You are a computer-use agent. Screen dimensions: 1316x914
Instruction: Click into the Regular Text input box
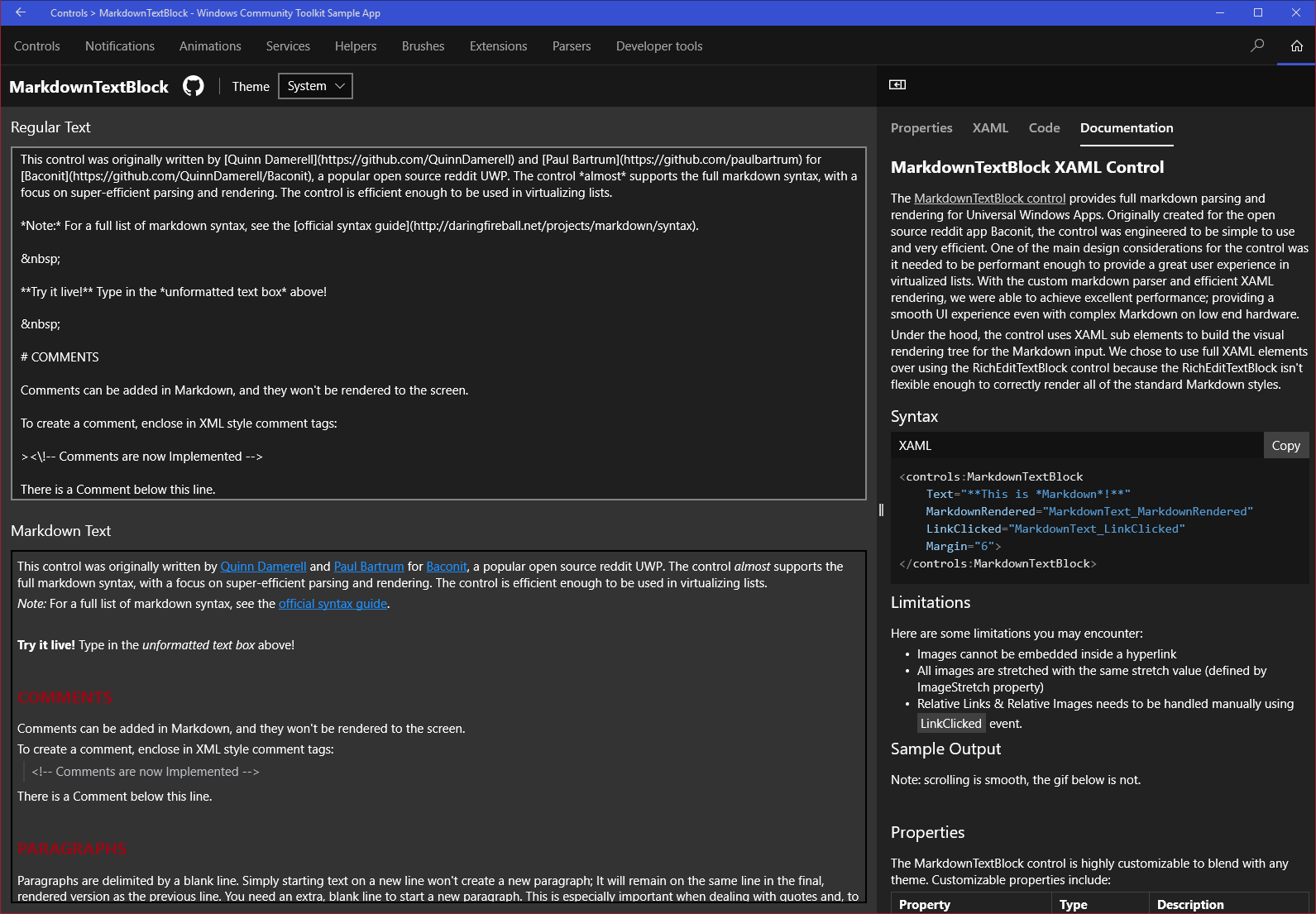pyautogui.click(x=438, y=323)
